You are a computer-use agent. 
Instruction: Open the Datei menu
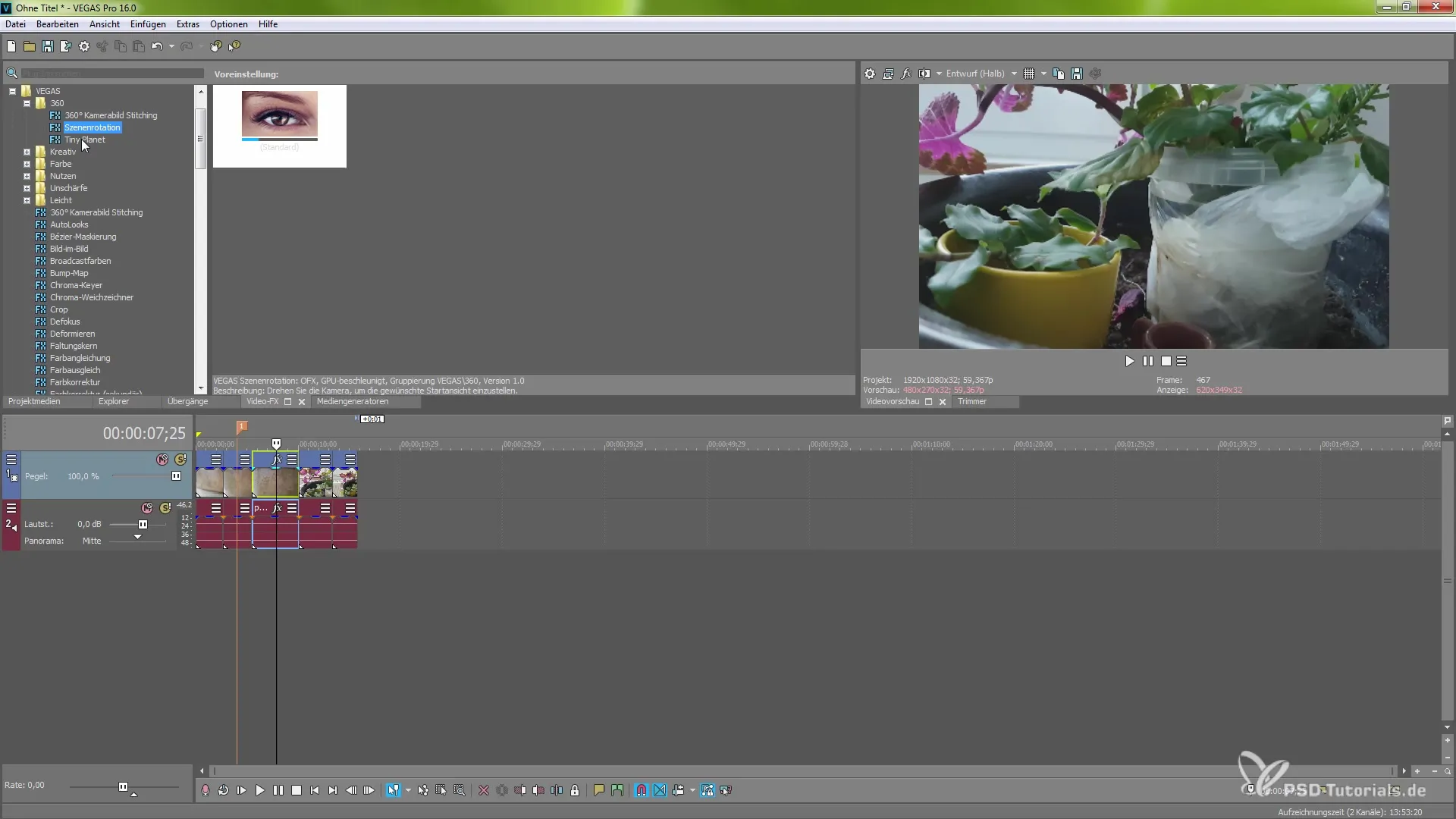(x=15, y=24)
